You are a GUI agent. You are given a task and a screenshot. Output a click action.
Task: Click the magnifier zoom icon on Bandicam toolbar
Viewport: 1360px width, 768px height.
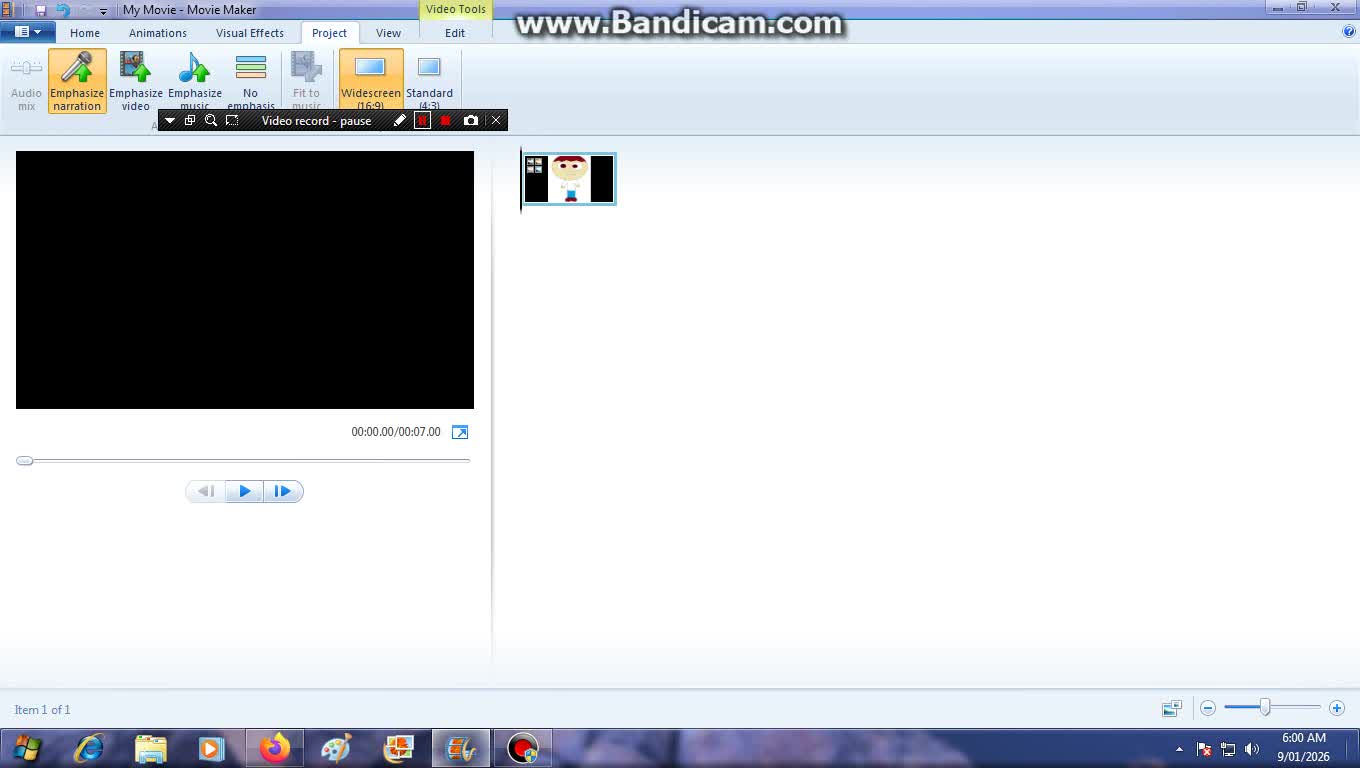(x=211, y=120)
